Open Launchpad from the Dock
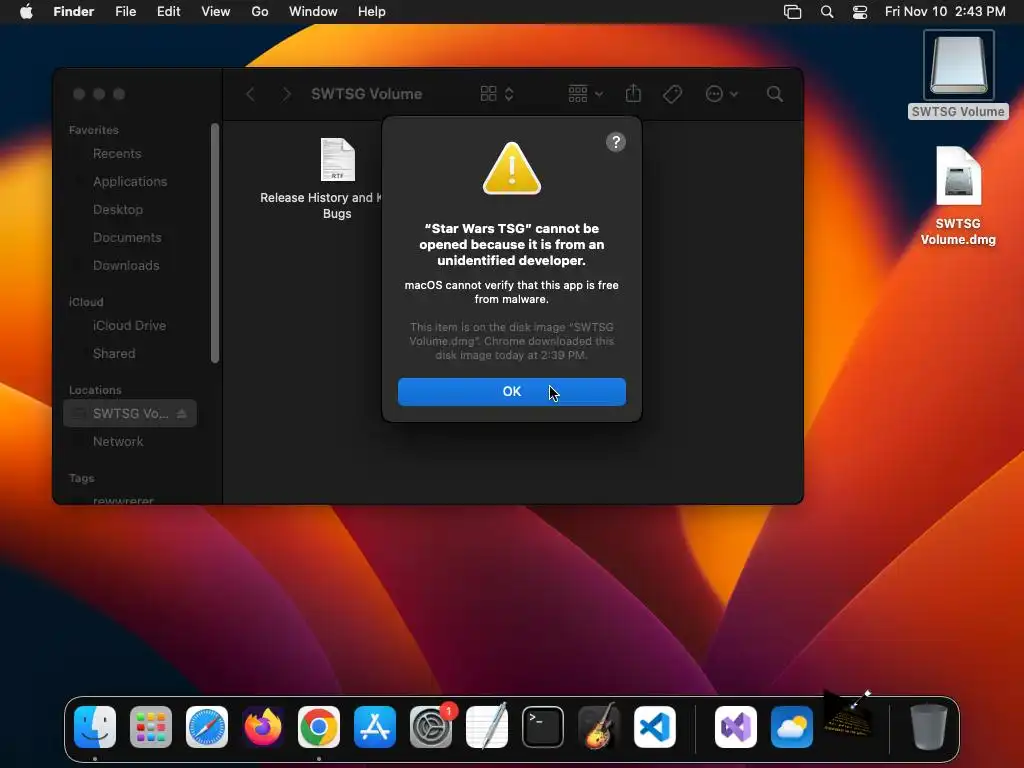The width and height of the screenshot is (1024, 768). pos(151,727)
